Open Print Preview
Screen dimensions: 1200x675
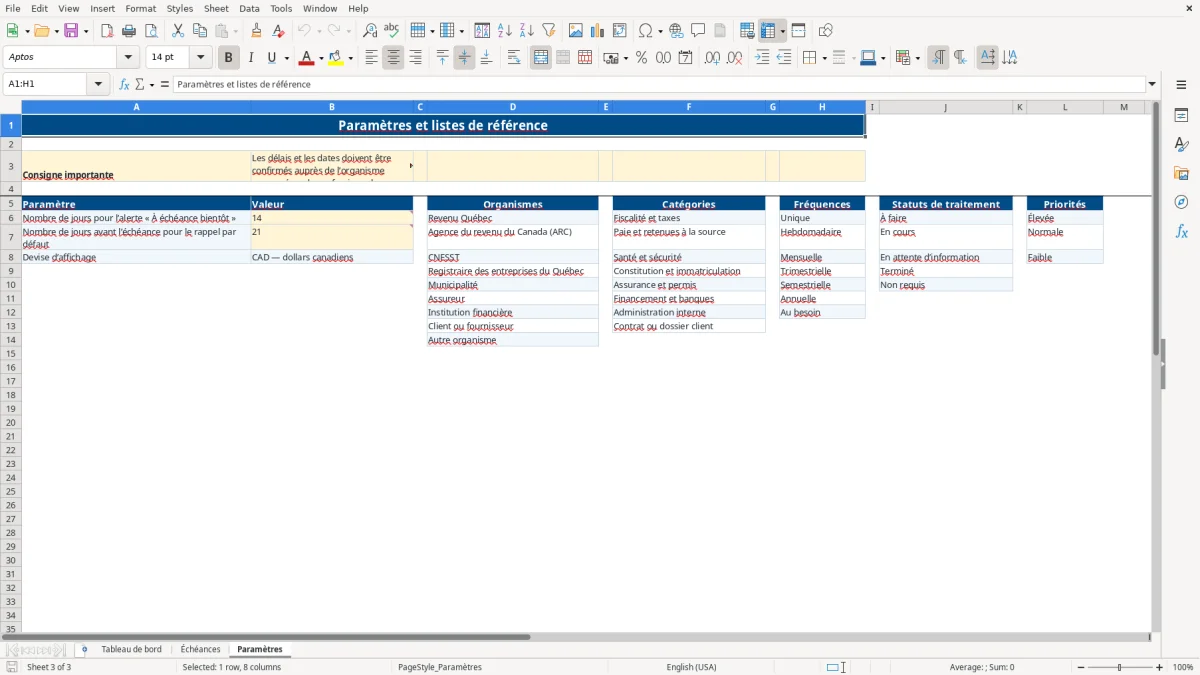151,31
